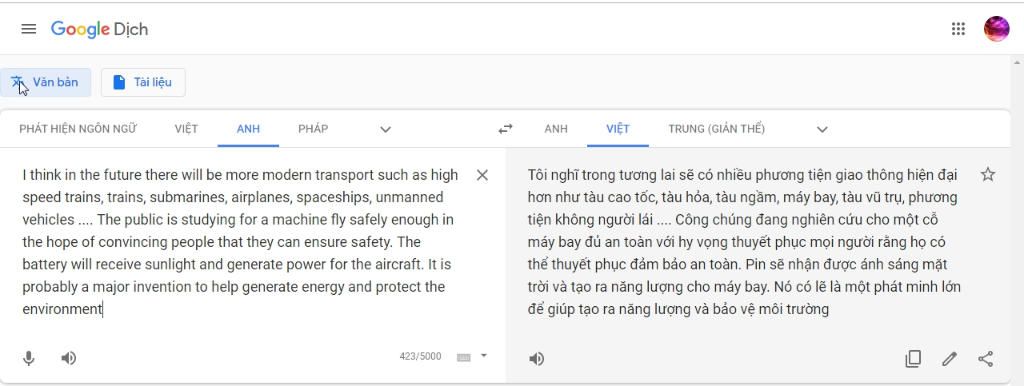
Task: Expand more source languages chevron
Action: tap(385, 129)
